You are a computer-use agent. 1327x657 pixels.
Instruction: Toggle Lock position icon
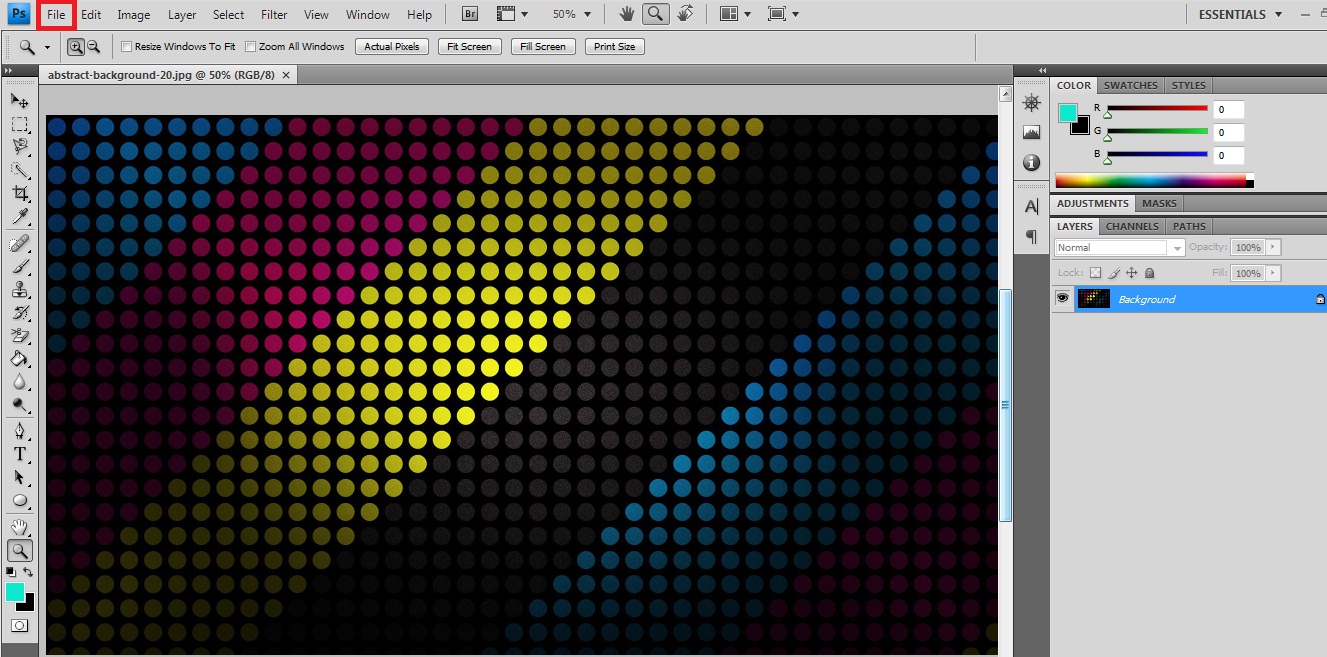point(1131,273)
